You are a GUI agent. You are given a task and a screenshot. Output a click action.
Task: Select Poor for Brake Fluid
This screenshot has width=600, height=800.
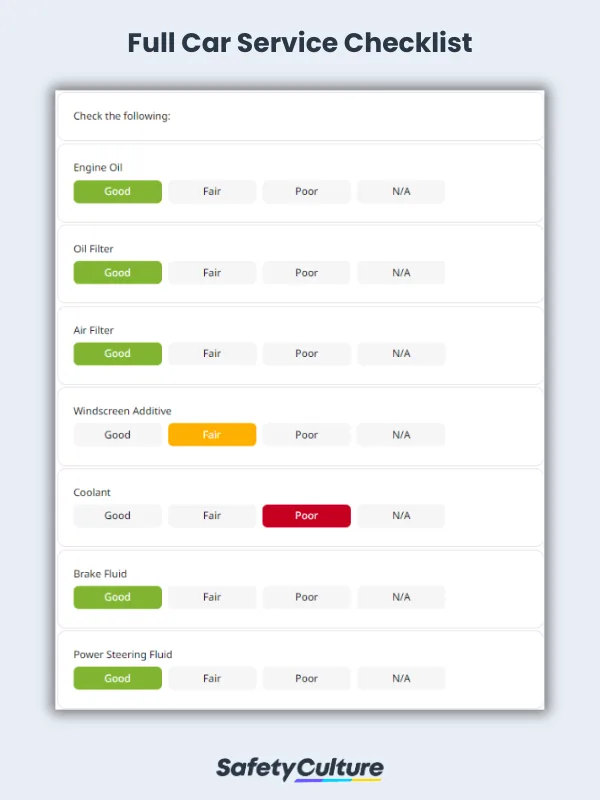(306, 597)
